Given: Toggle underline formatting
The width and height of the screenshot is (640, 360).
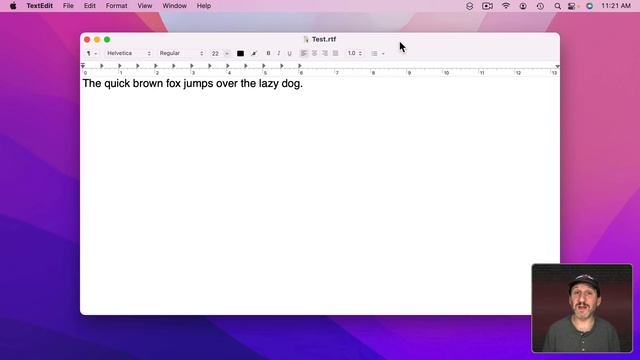Looking at the screenshot, I should click(289, 53).
